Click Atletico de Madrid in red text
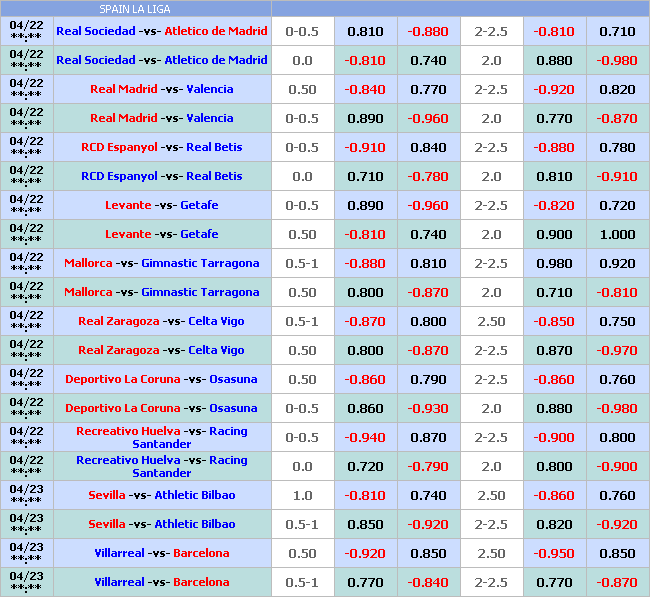 tap(216, 31)
